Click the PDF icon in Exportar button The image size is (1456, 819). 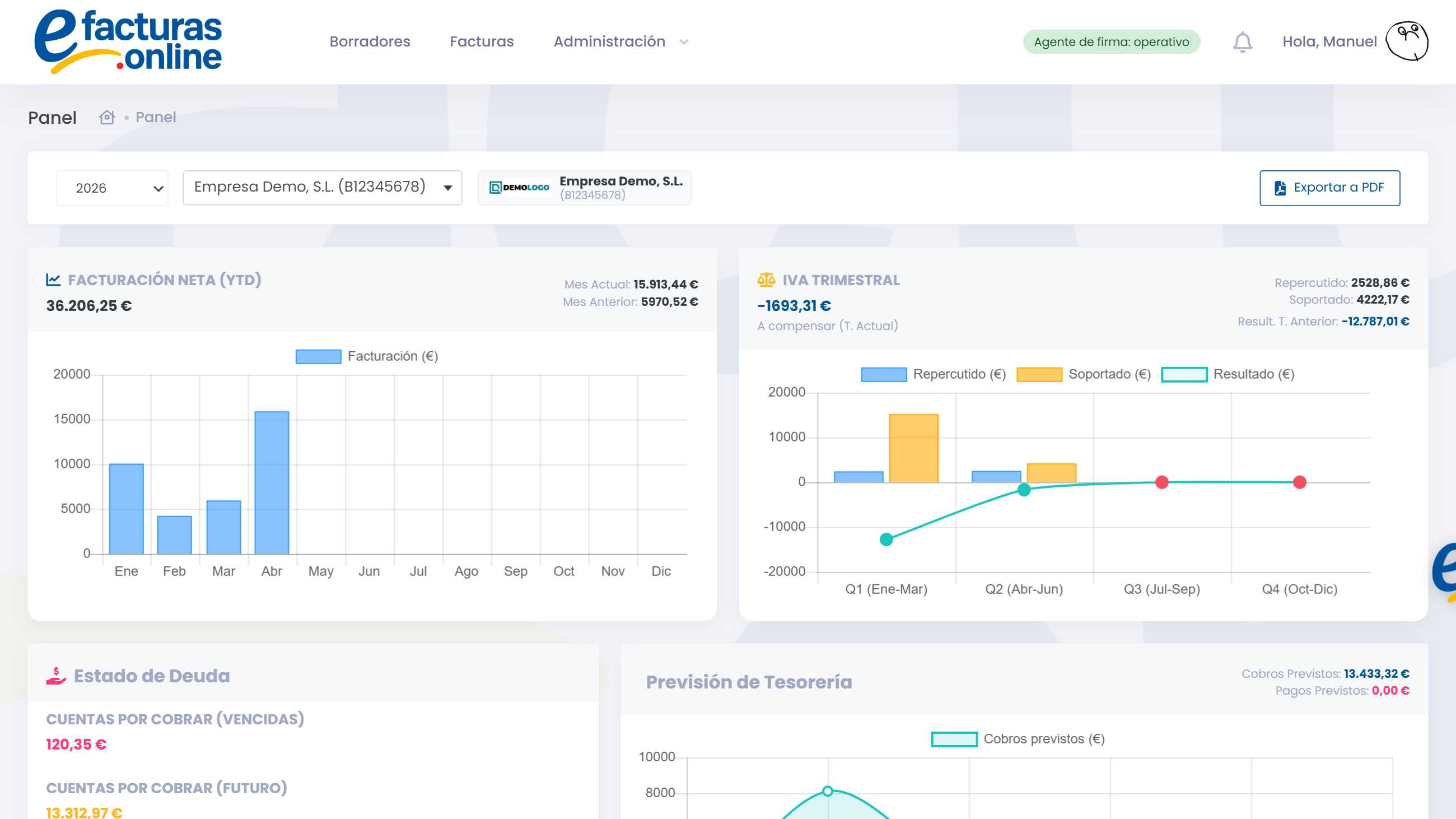1280,188
